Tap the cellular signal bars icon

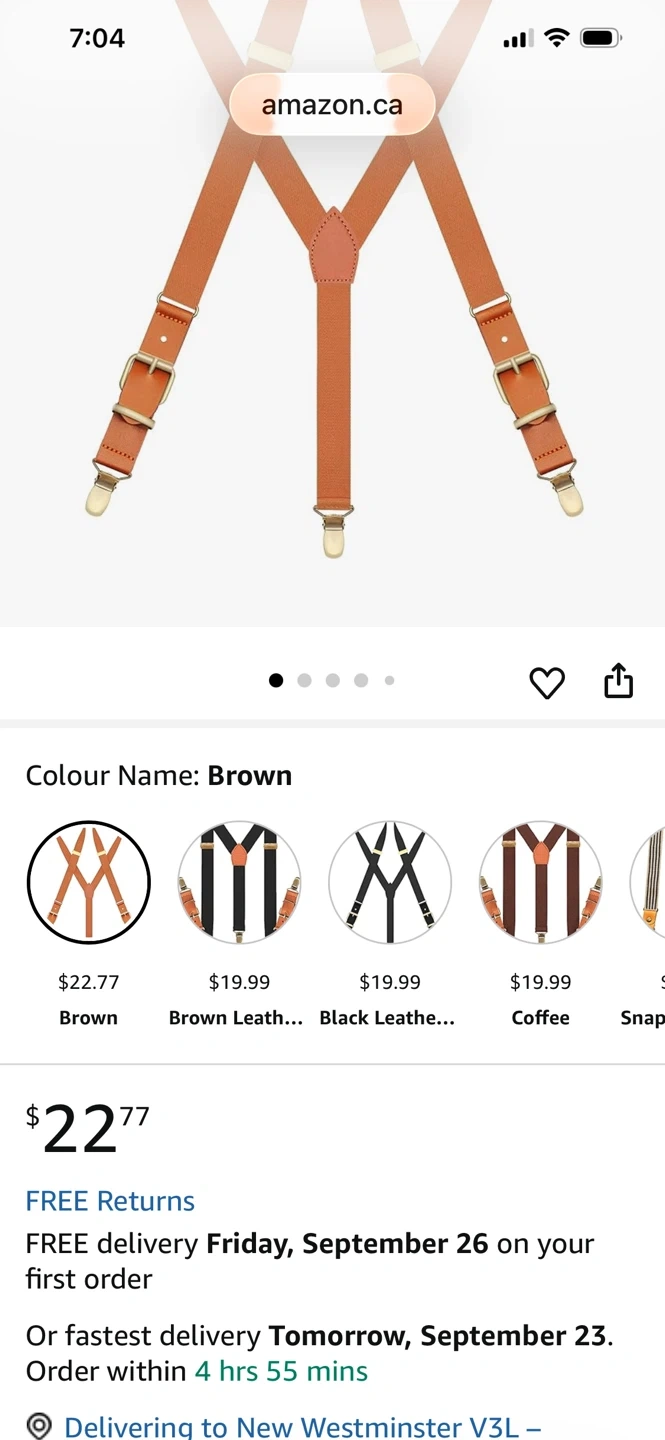[x=517, y=40]
